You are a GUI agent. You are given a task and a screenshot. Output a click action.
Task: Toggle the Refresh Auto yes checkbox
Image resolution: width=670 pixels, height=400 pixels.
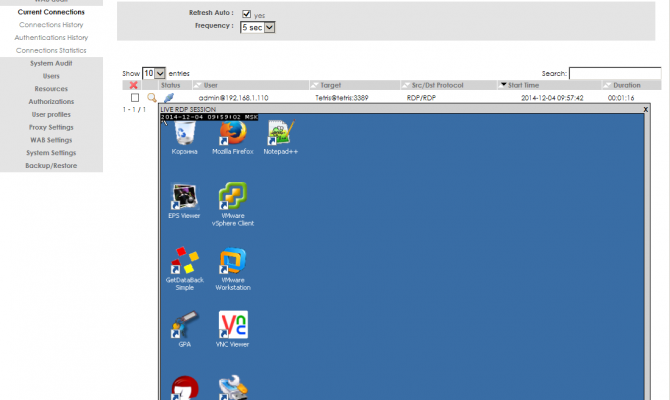coord(246,14)
